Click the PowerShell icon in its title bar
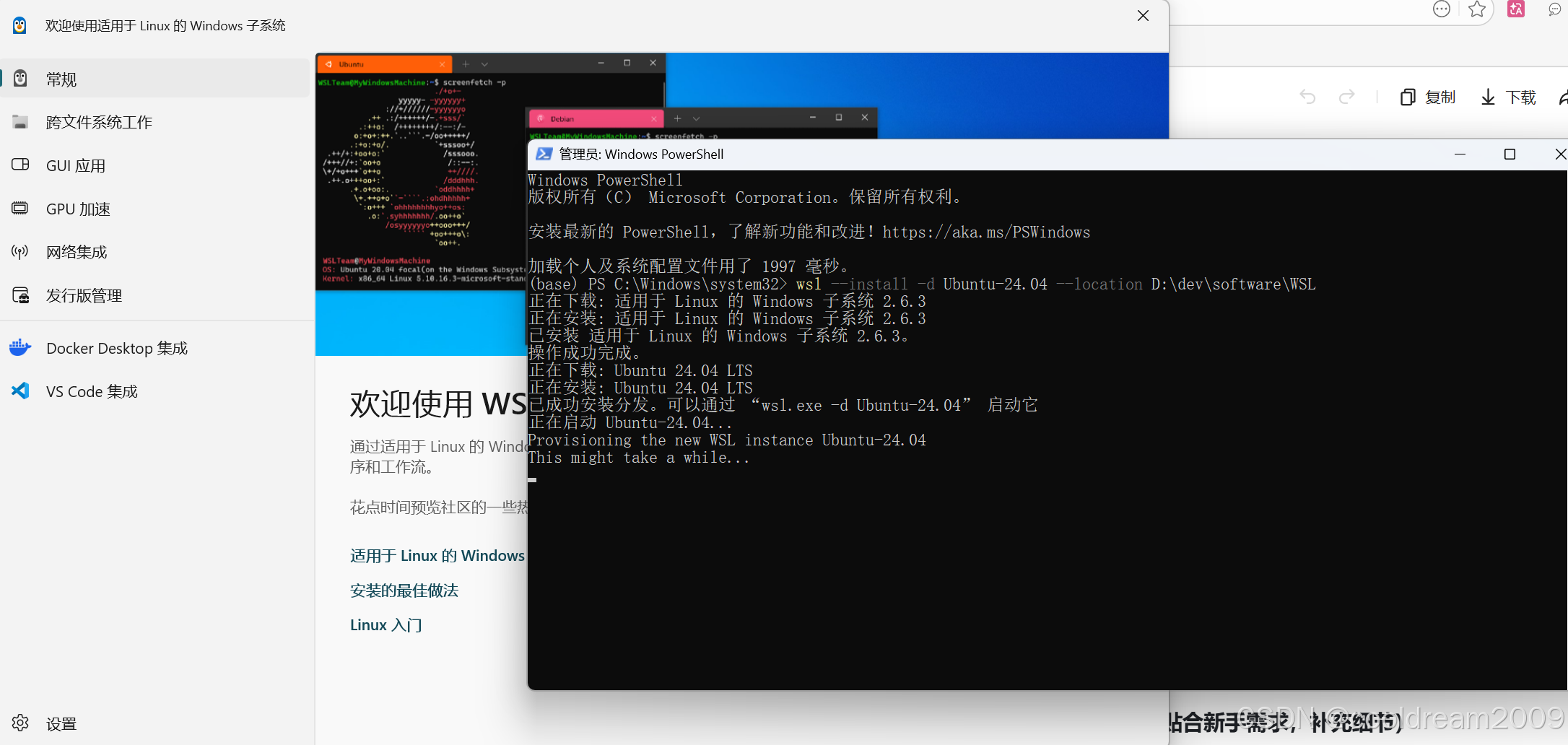The height and width of the screenshot is (745, 1568). tap(544, 154)
